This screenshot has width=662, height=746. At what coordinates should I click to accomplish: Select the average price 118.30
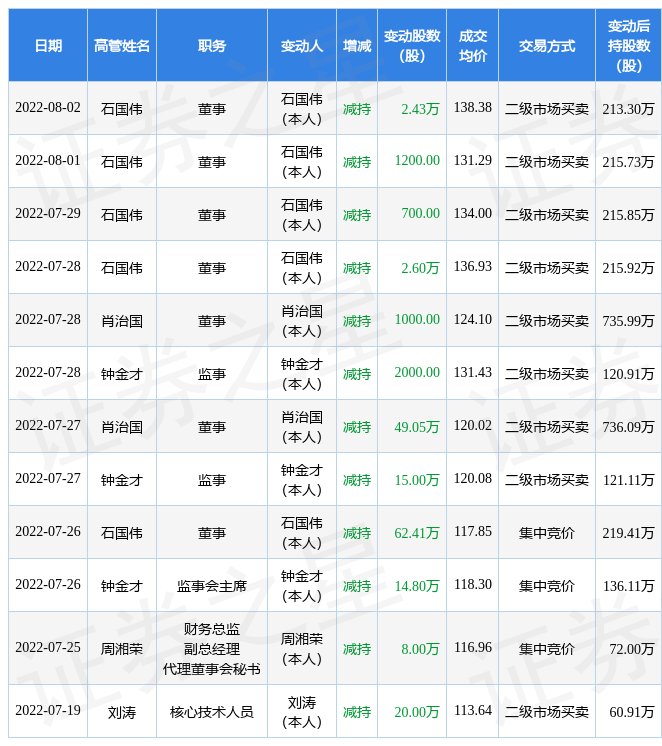473,584
